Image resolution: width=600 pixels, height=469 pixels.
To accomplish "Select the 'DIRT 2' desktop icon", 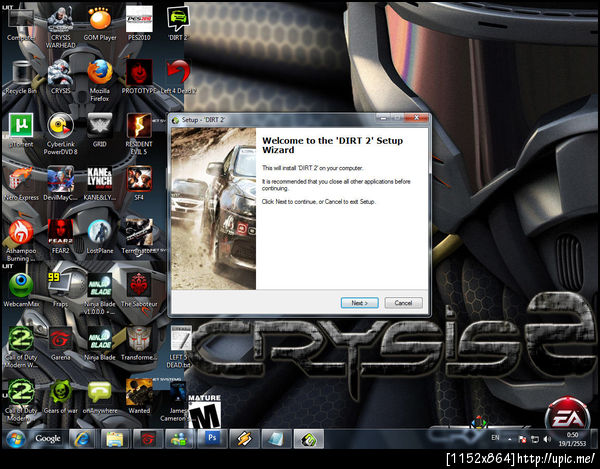I will coord(178,24).
